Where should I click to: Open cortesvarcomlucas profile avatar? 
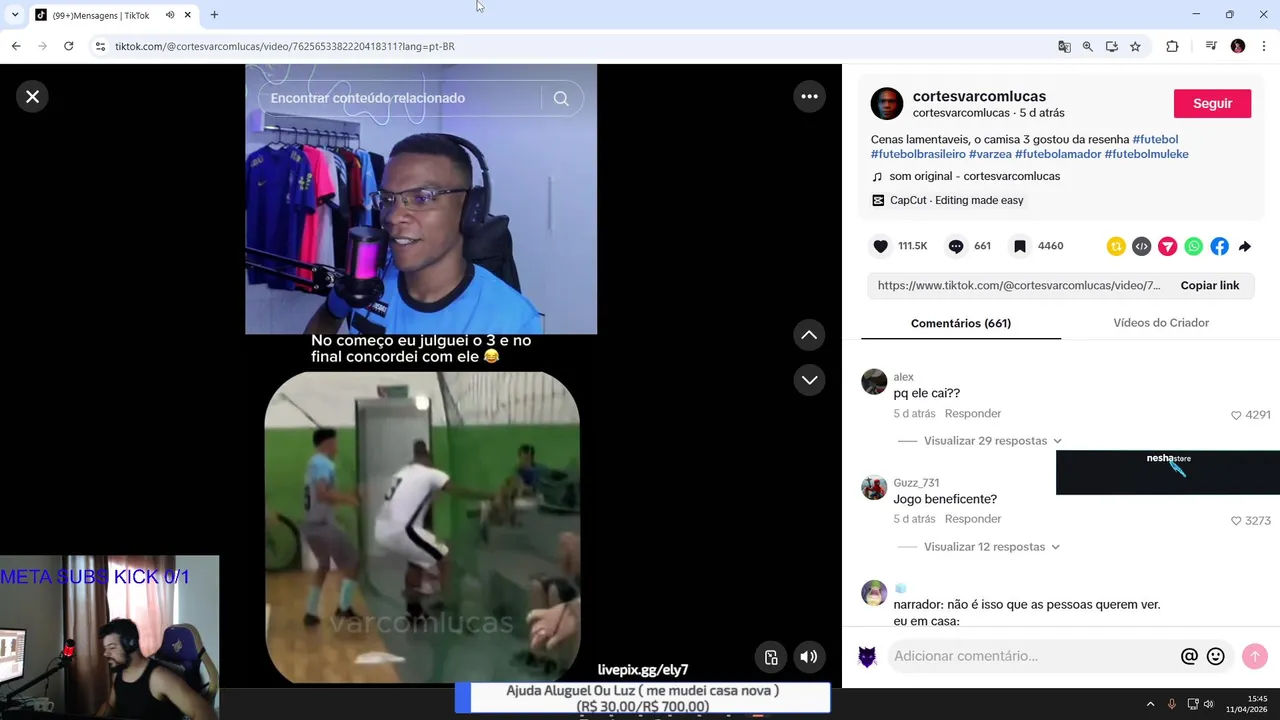tap(887, 103)
